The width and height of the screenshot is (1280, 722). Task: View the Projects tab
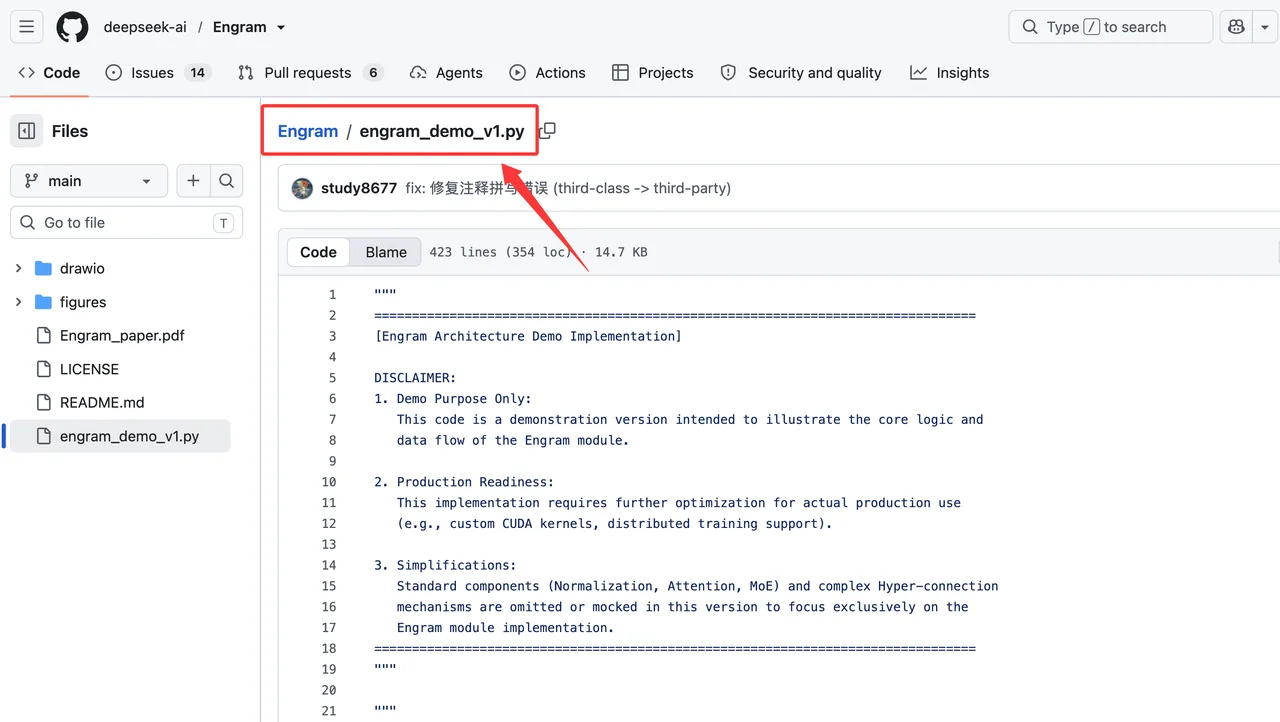(x=652, y=73)
